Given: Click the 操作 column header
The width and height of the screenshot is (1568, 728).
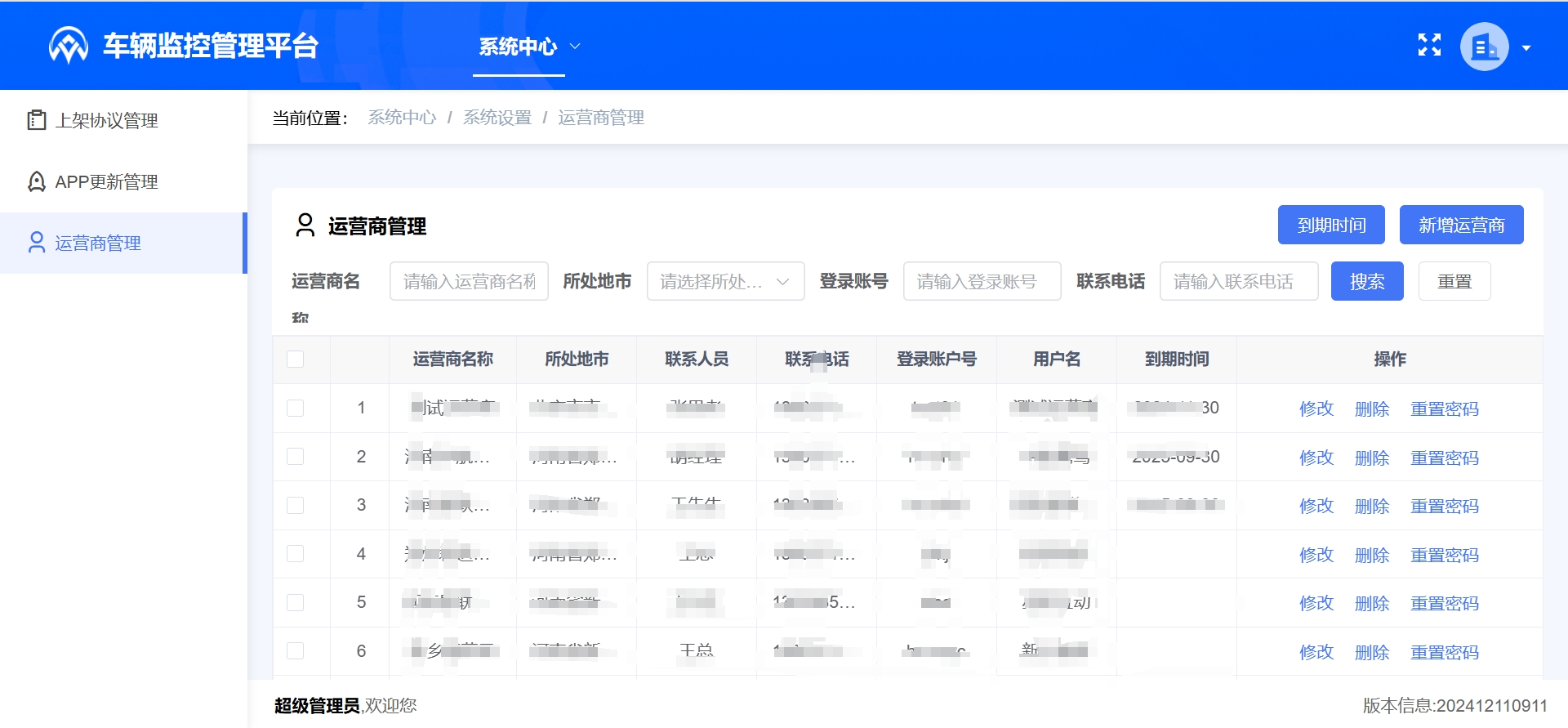Looking at the screenshot, I should [1390, 360].
